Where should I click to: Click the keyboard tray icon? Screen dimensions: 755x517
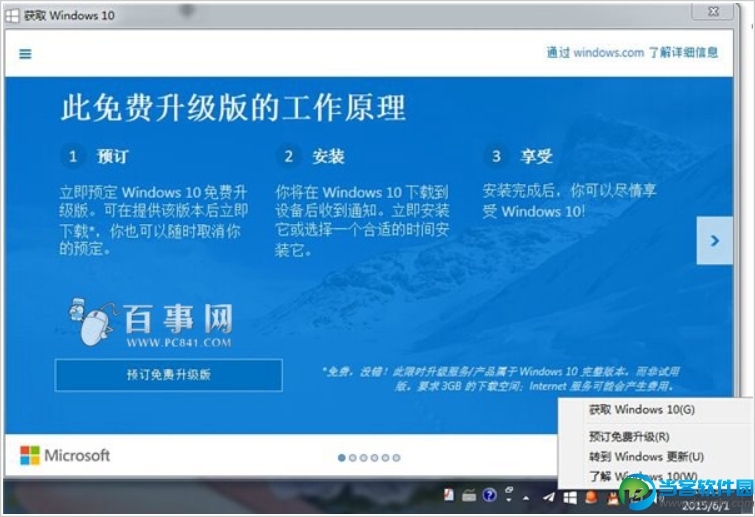coord(469,495)
